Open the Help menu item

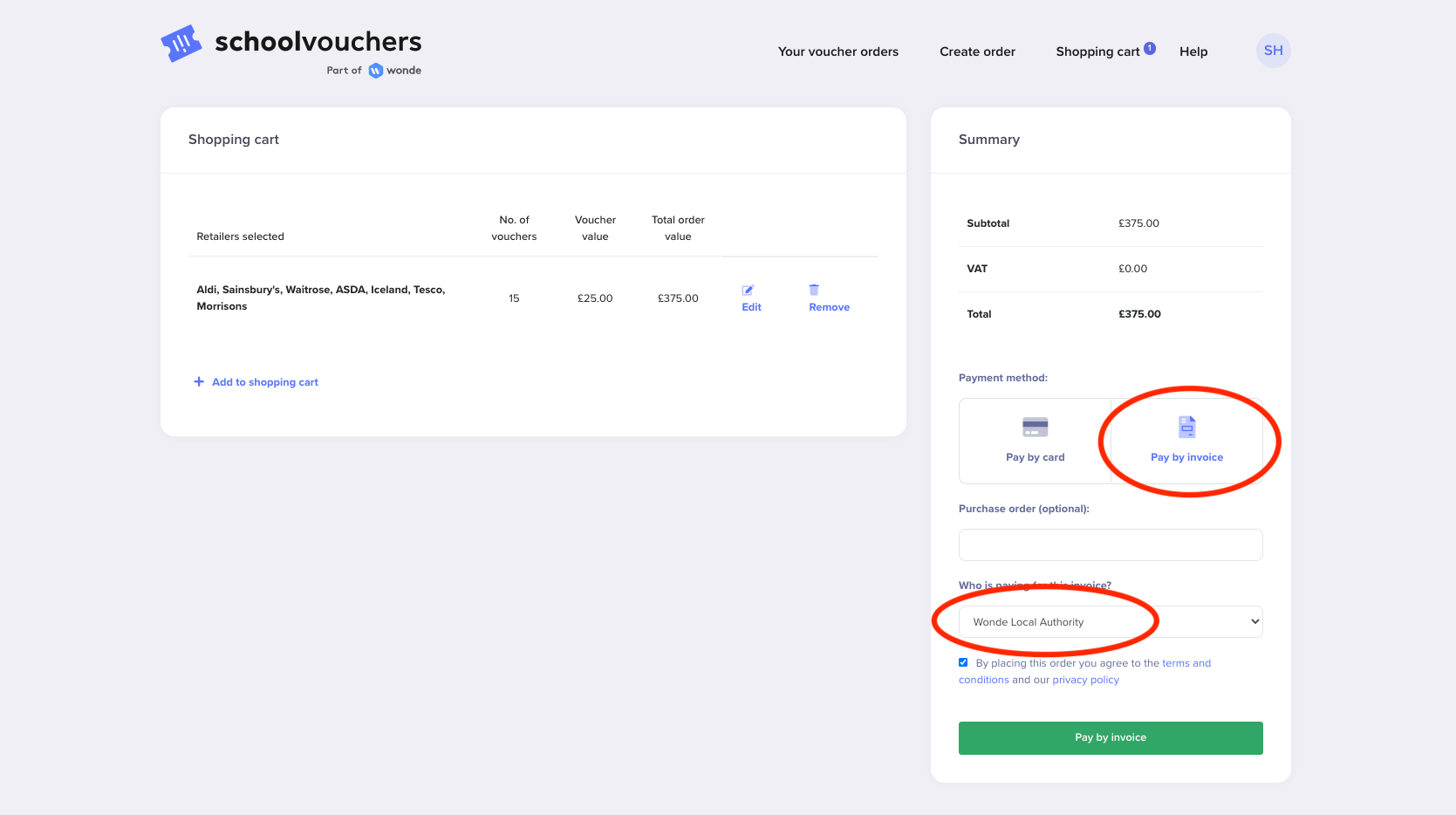[x=1193, y=51]
